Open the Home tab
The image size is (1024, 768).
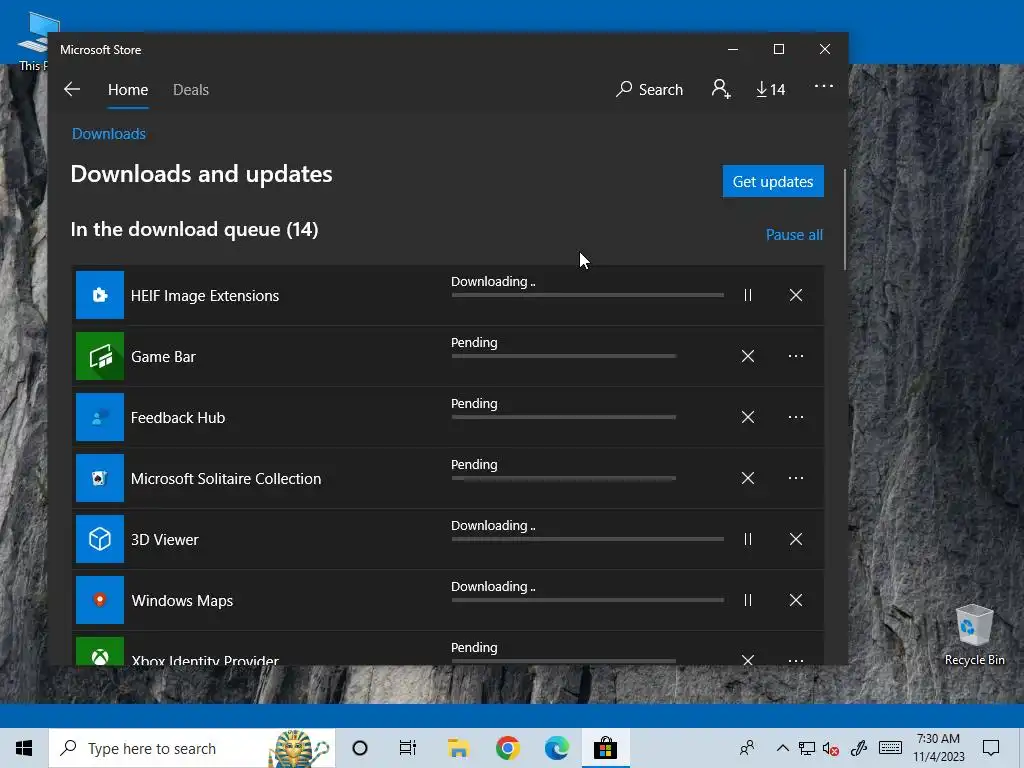coord(128,89)
